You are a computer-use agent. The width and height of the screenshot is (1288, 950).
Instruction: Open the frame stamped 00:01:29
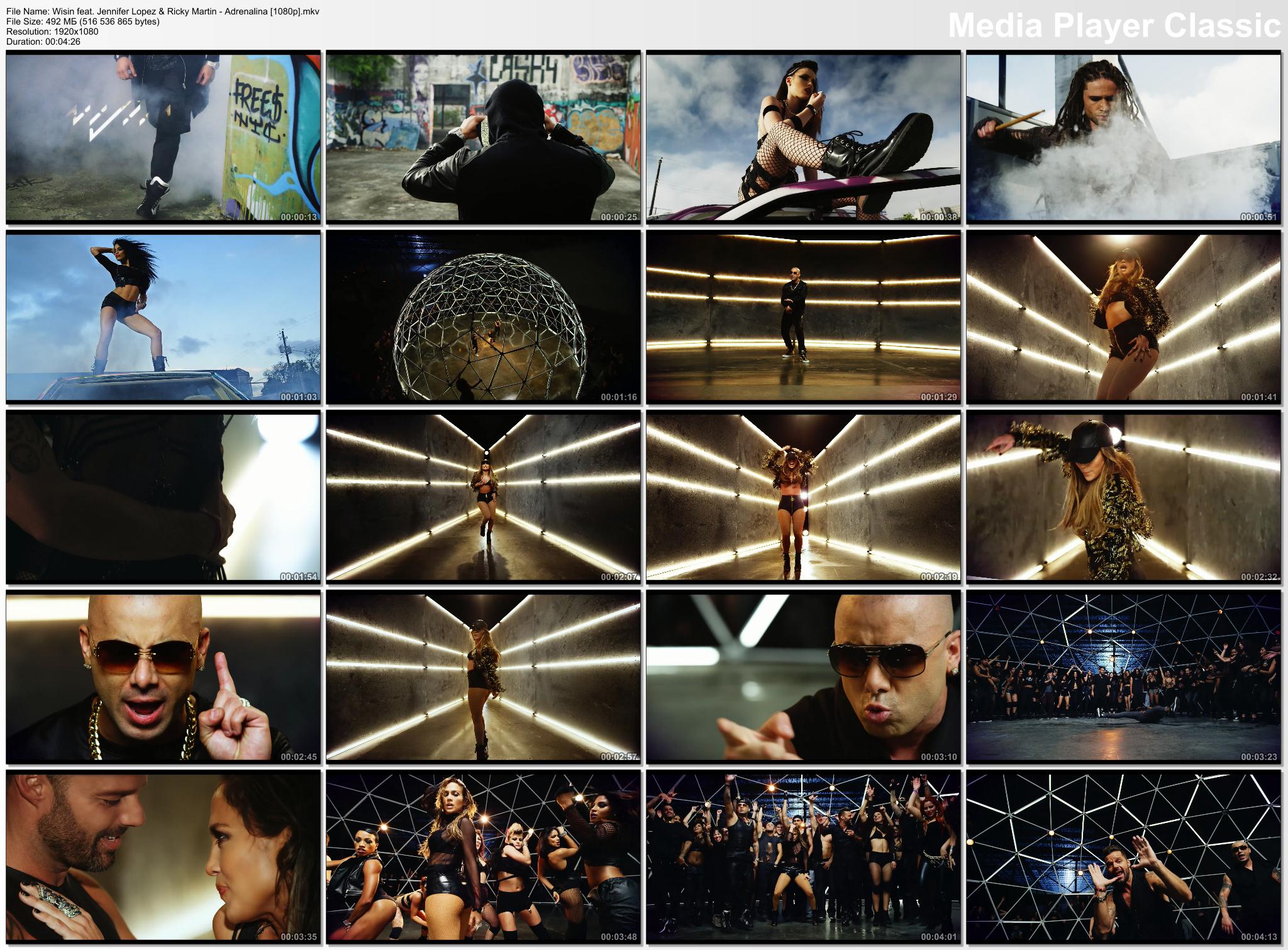pos(803,317)
